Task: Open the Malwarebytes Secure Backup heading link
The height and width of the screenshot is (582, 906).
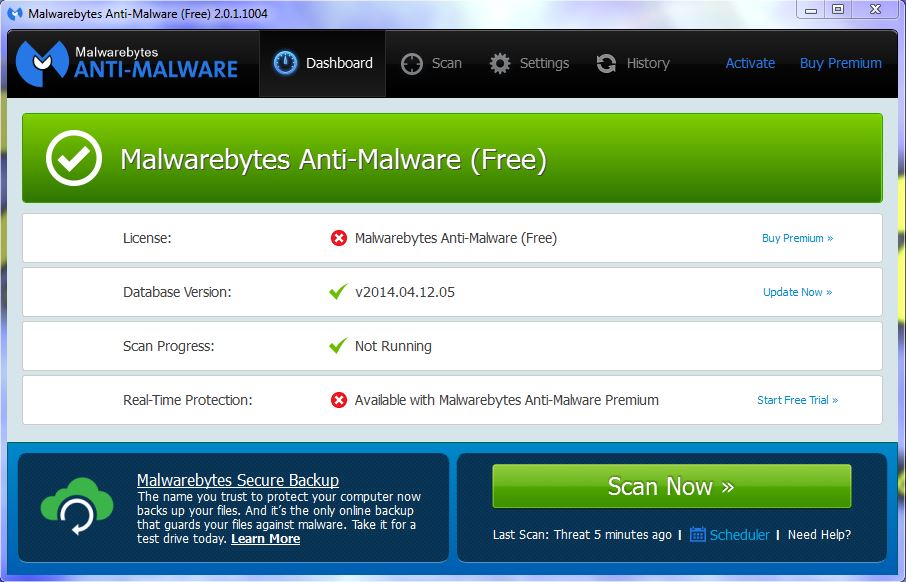Action: (x=237, y=480)
